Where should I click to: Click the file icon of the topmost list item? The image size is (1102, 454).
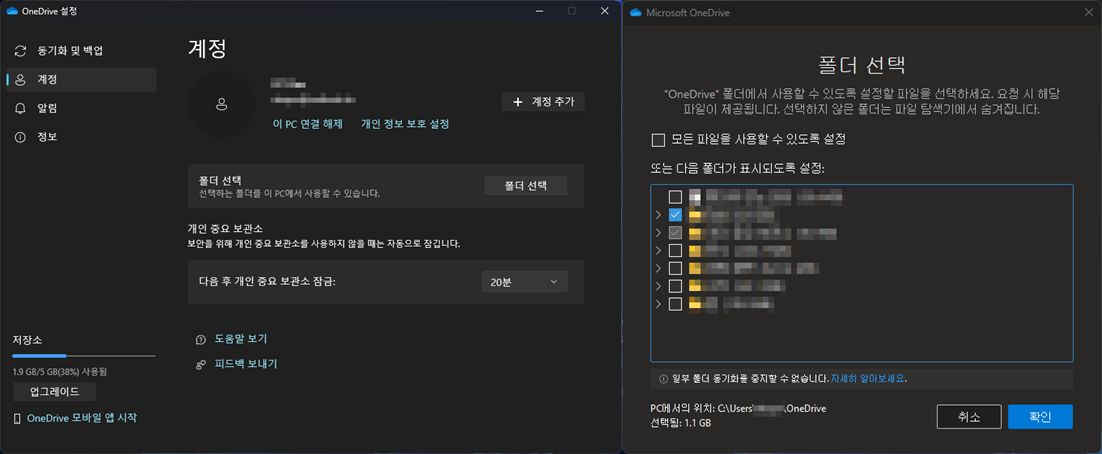click(x=695, y=196)
